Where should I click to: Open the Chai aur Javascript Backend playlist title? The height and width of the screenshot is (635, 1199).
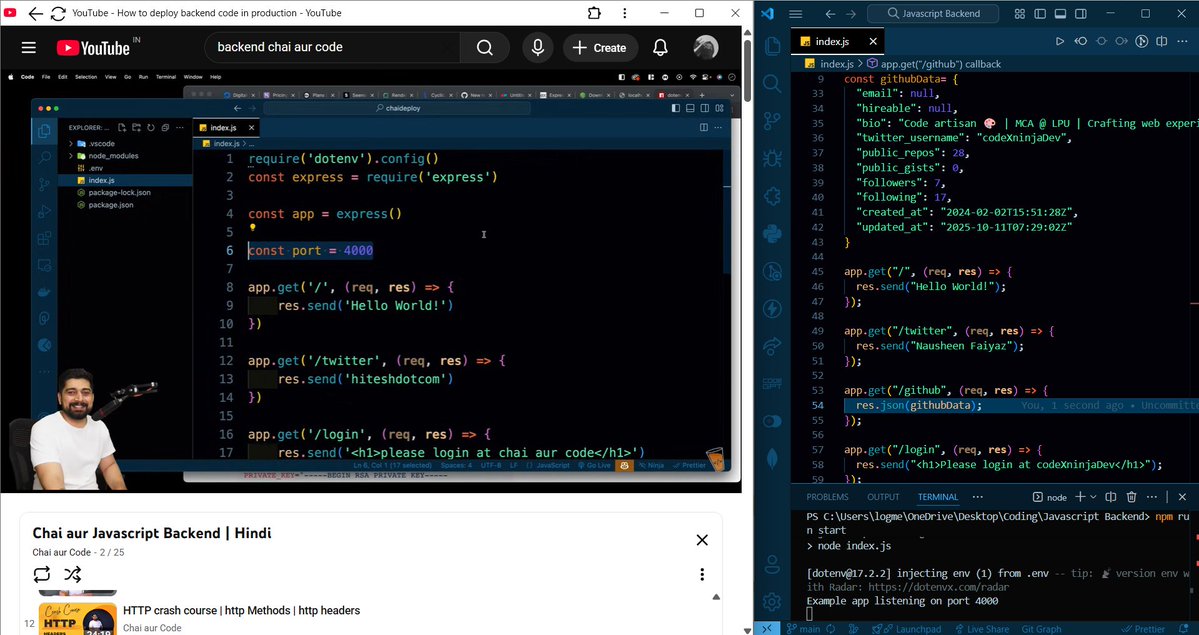point(151,533)
